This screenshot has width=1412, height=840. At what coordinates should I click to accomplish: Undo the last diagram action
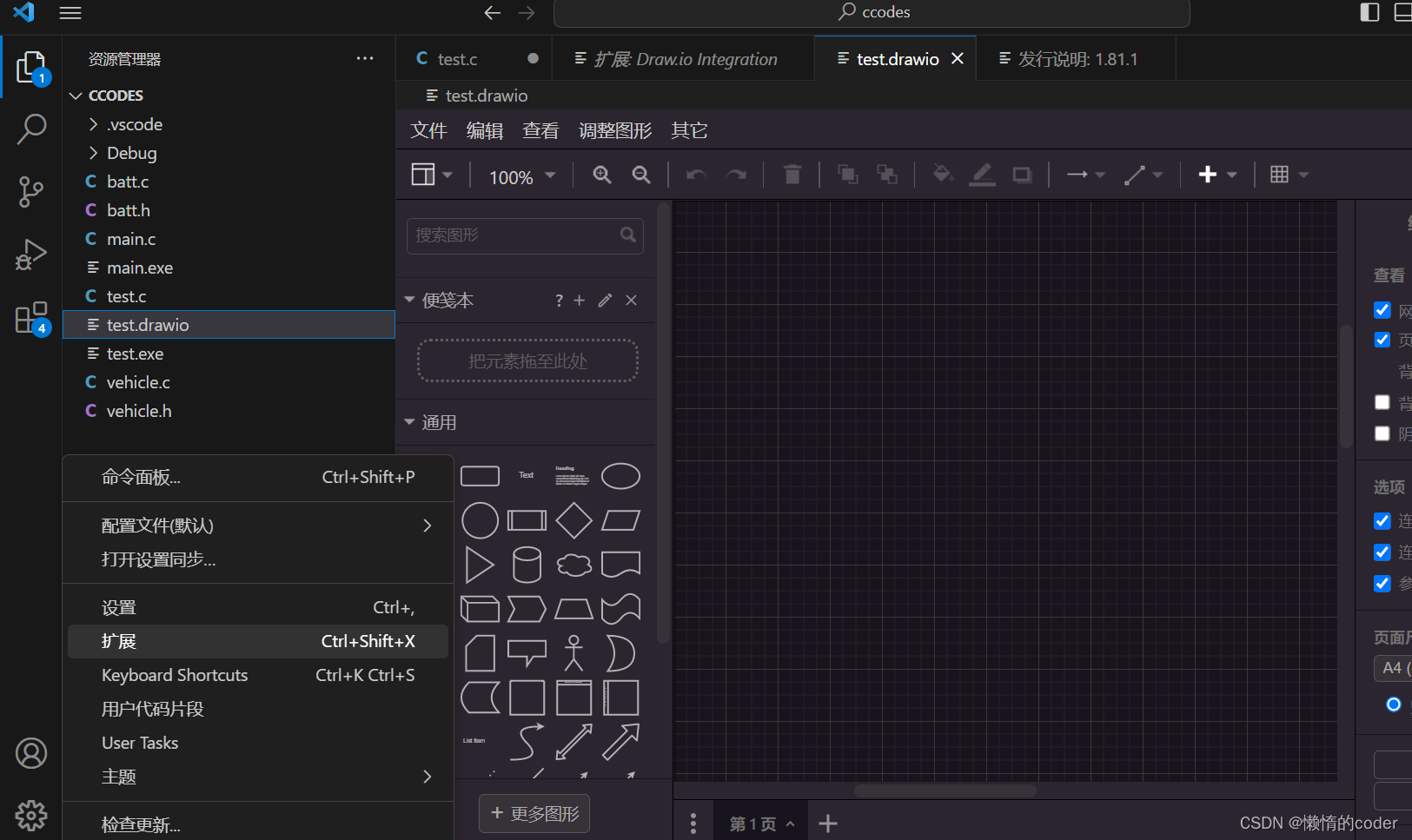pos(696,175)
